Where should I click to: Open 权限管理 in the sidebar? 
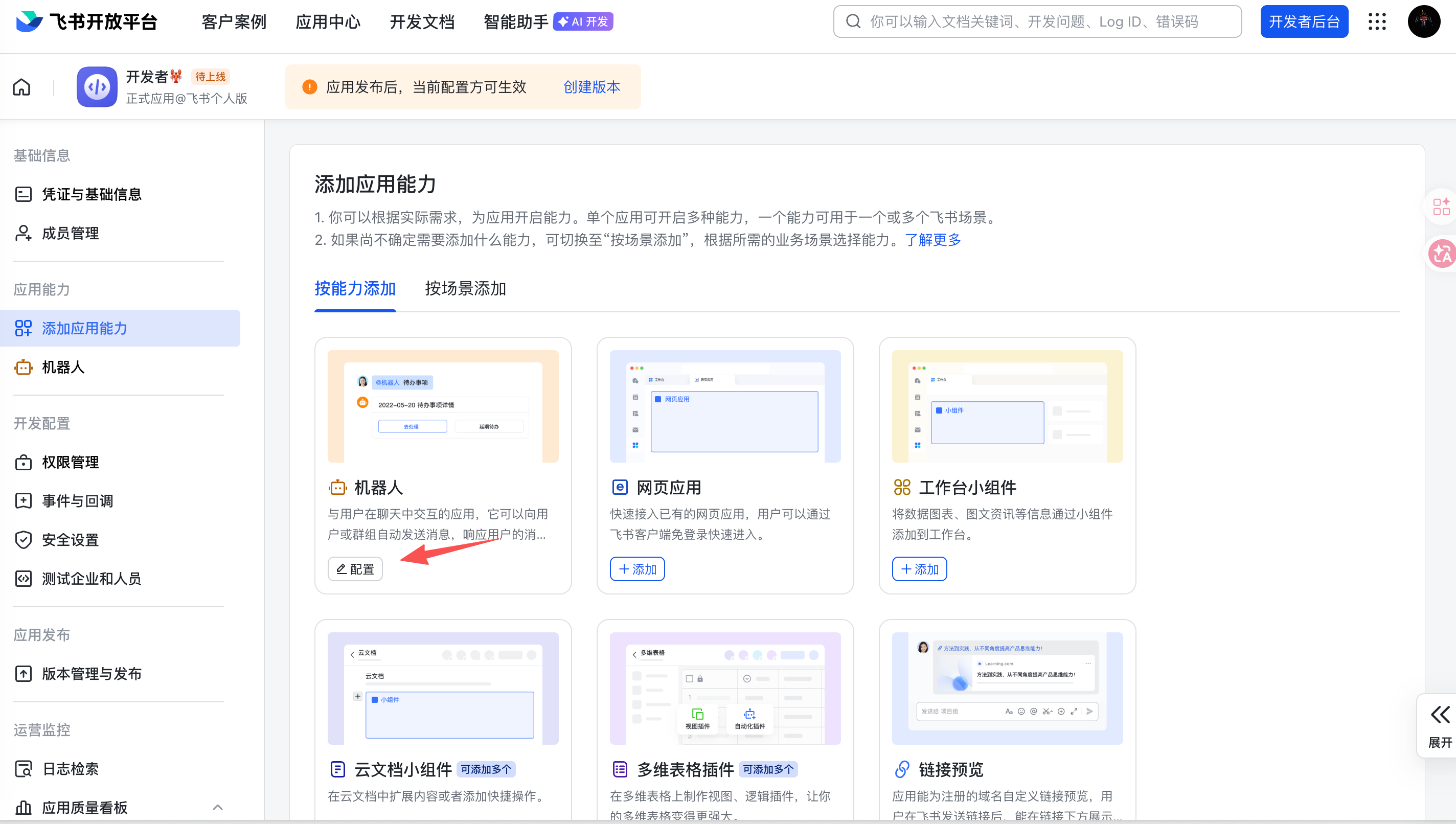pyautogui.click(x=120, y=463)
